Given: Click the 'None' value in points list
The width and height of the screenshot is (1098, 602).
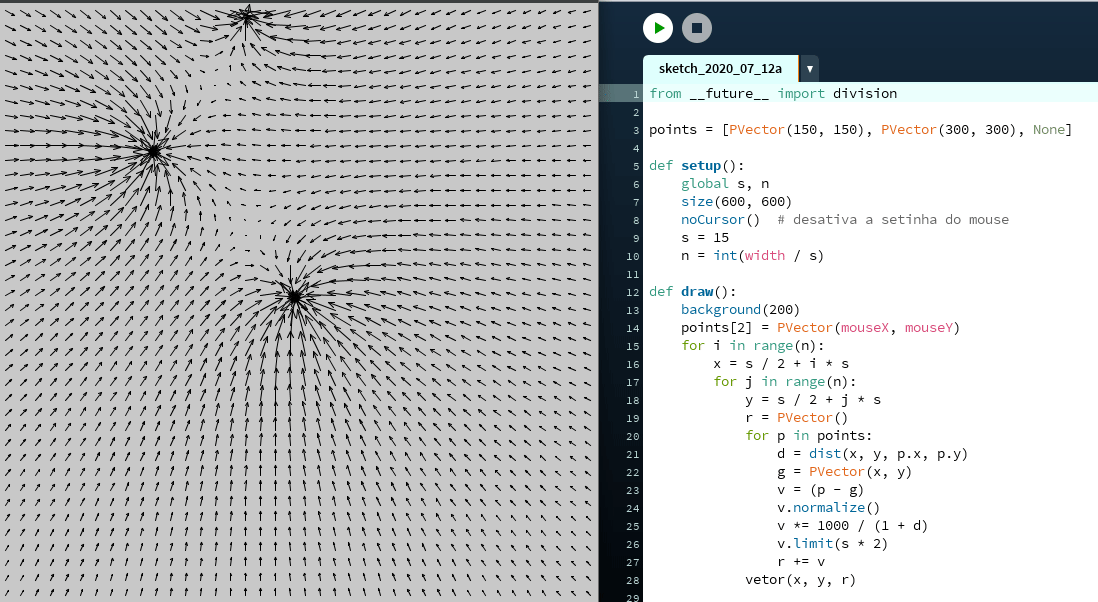Looking at the screenshot, I should pyautogui.click(x=1048, y=129).
